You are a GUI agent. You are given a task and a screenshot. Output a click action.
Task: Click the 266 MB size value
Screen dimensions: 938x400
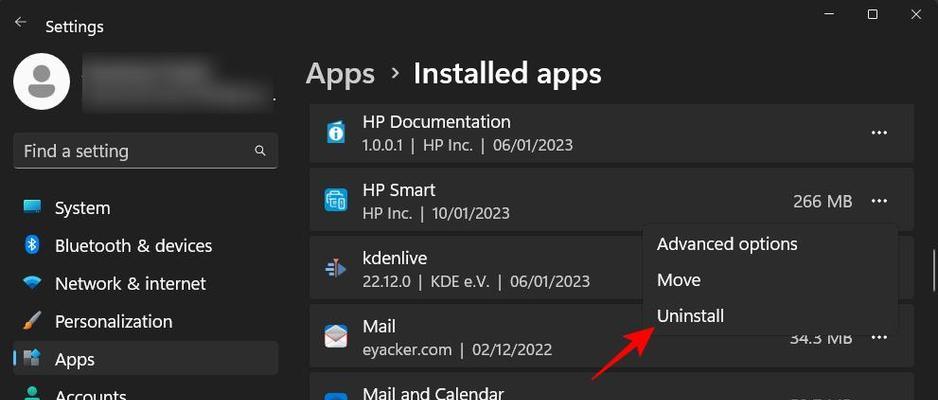[x=823, y=201]
